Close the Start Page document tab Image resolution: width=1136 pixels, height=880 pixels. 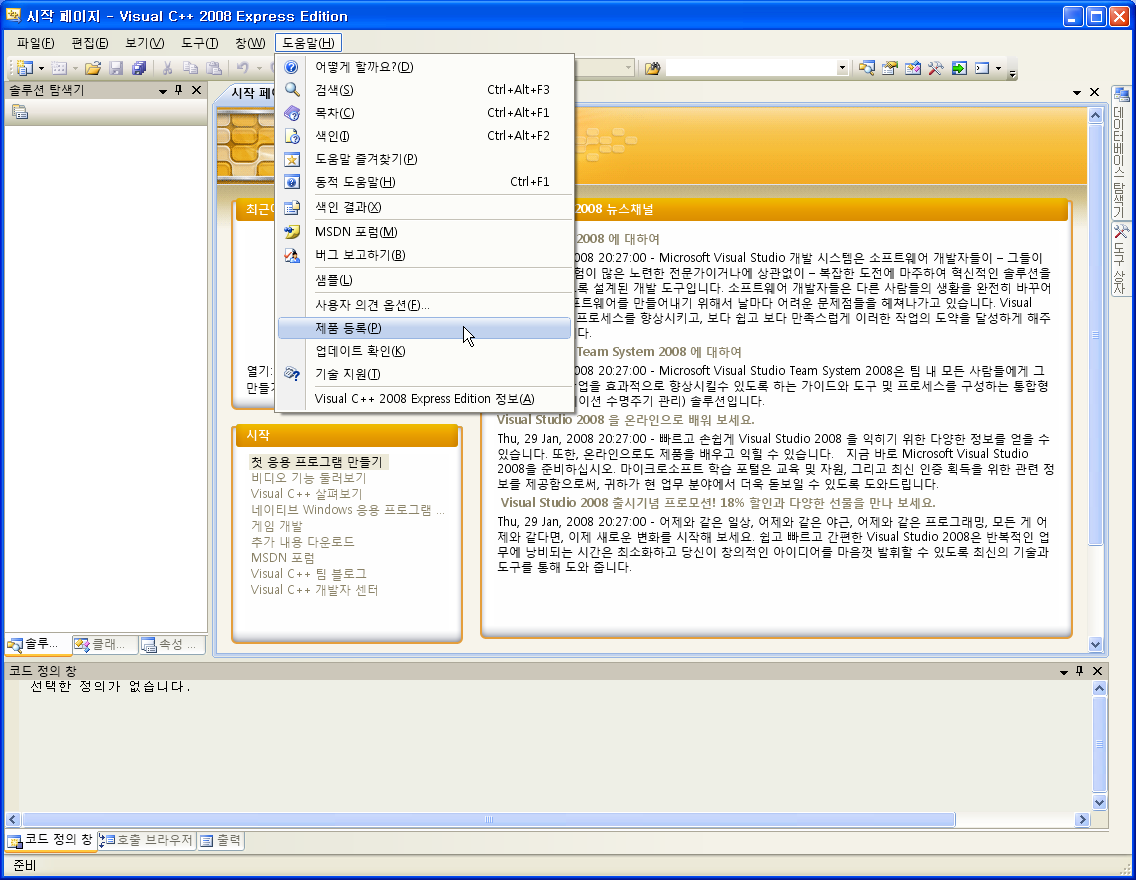(x=1095, y=92)
